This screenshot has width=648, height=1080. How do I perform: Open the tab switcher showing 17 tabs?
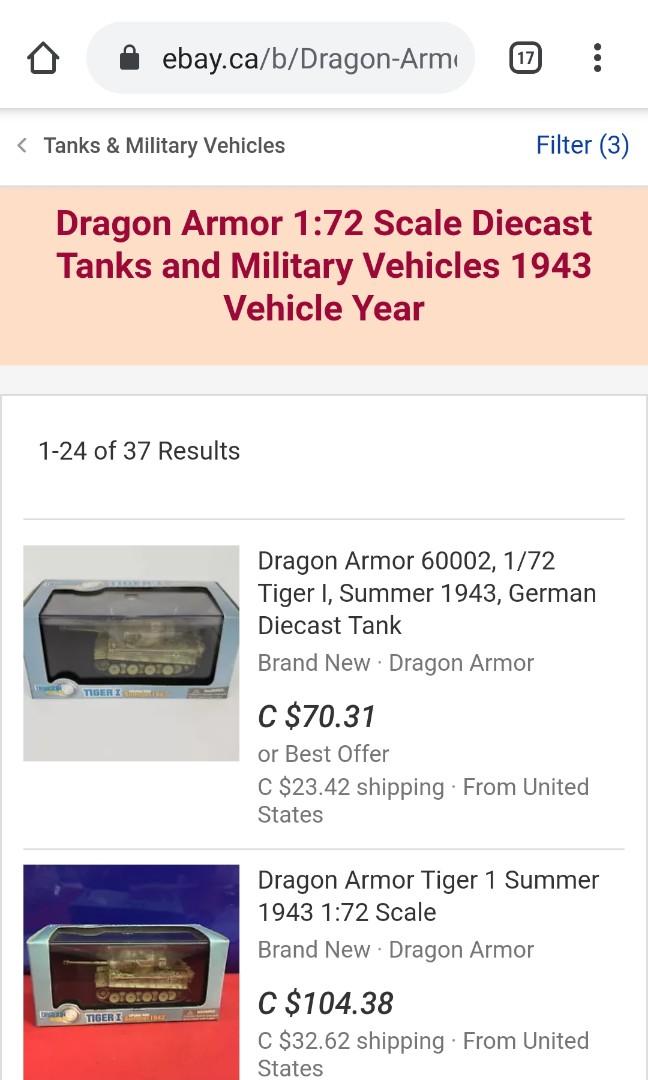pos(524,57)
